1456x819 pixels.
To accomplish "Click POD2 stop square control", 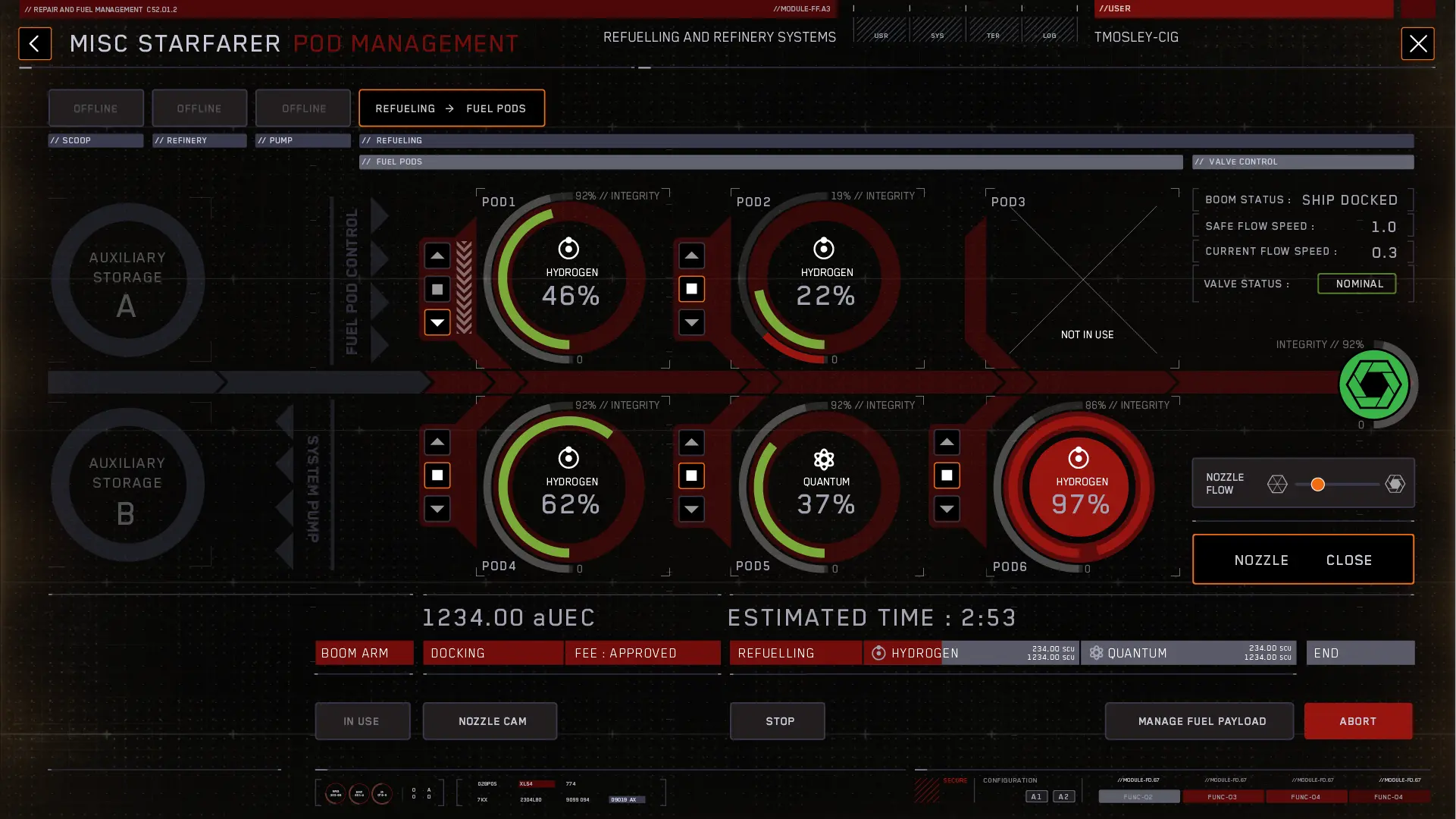I will pyautogui.click(x=691, y=289).
